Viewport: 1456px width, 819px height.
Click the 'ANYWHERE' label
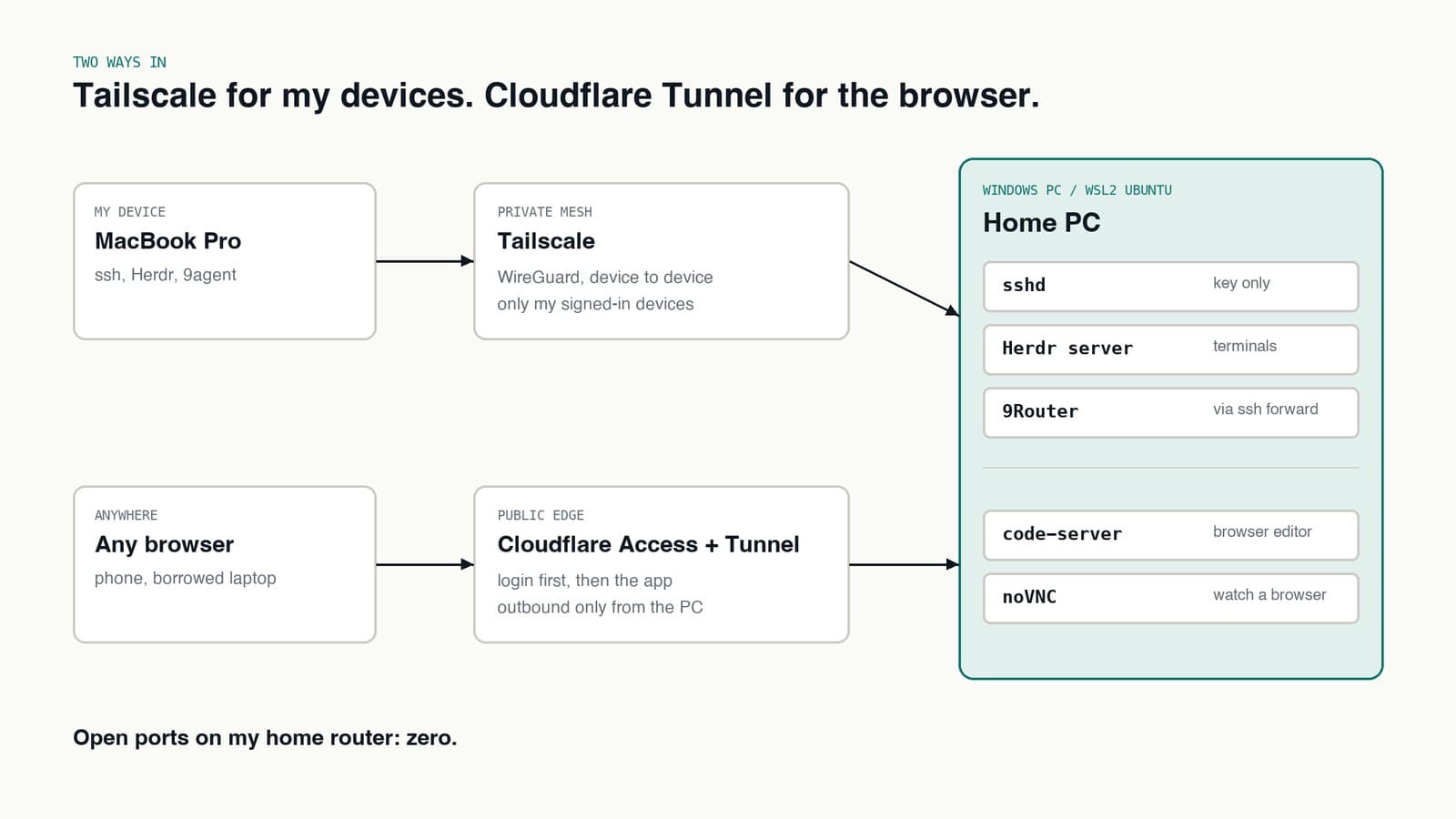coord(126,515)
